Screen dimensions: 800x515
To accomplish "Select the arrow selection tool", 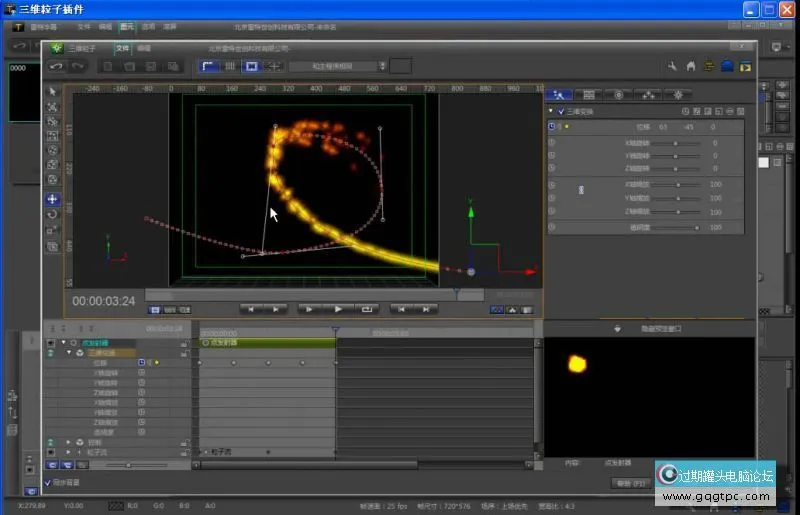I will coord(53,91).
